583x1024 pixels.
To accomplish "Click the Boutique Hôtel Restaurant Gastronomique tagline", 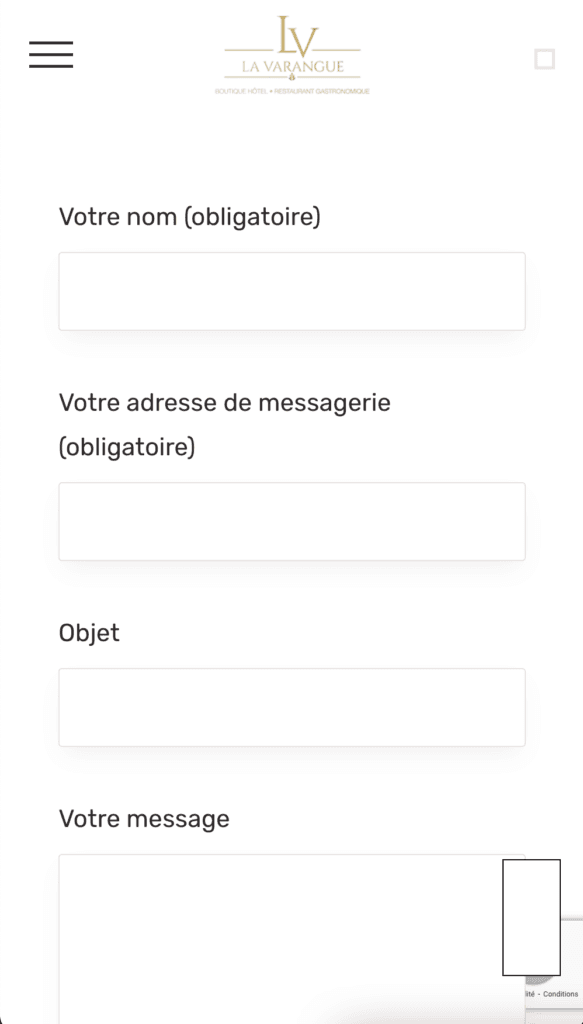I will click(292, 91).
